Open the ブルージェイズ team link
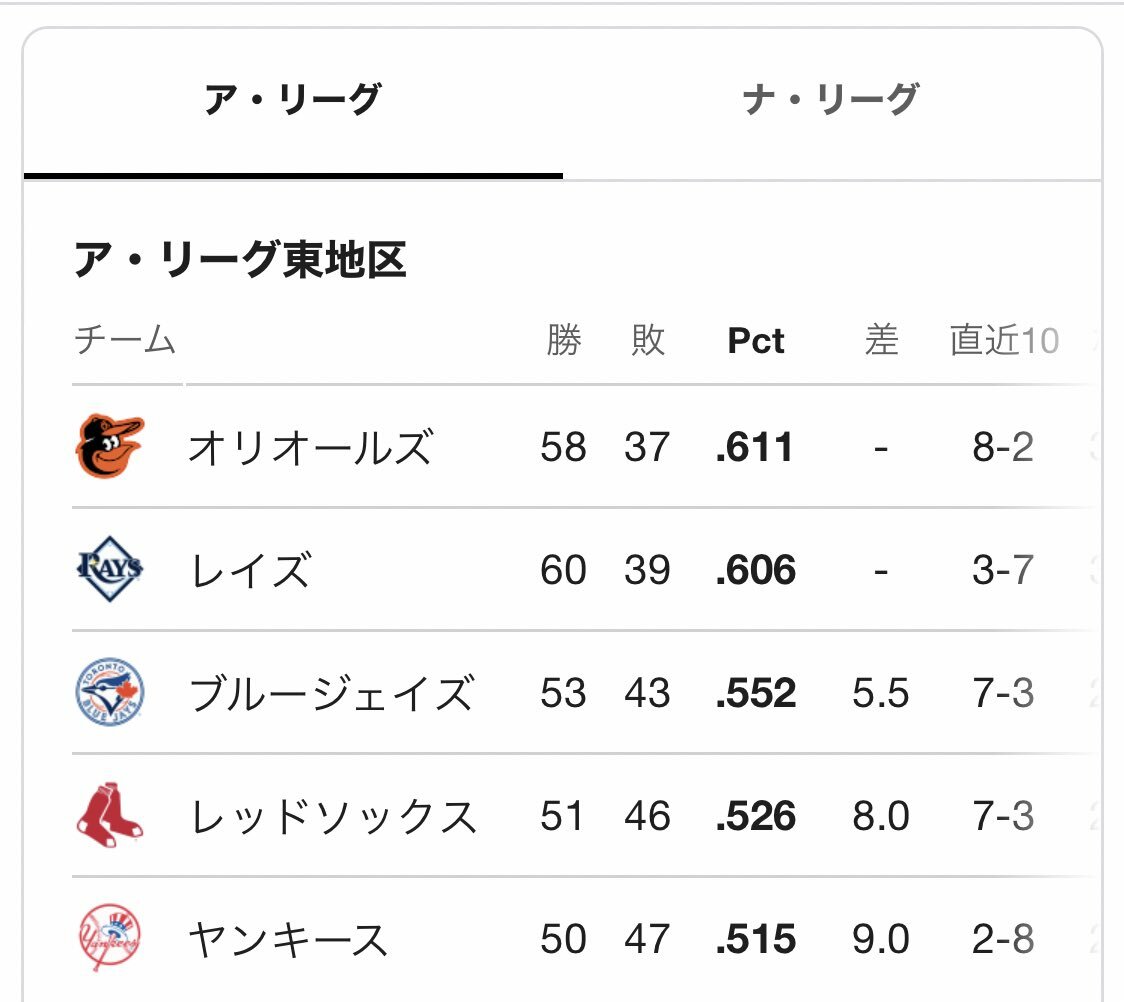Viewport: 1124px width, 1002px height. pyautogui.click(x=331, y=693)
